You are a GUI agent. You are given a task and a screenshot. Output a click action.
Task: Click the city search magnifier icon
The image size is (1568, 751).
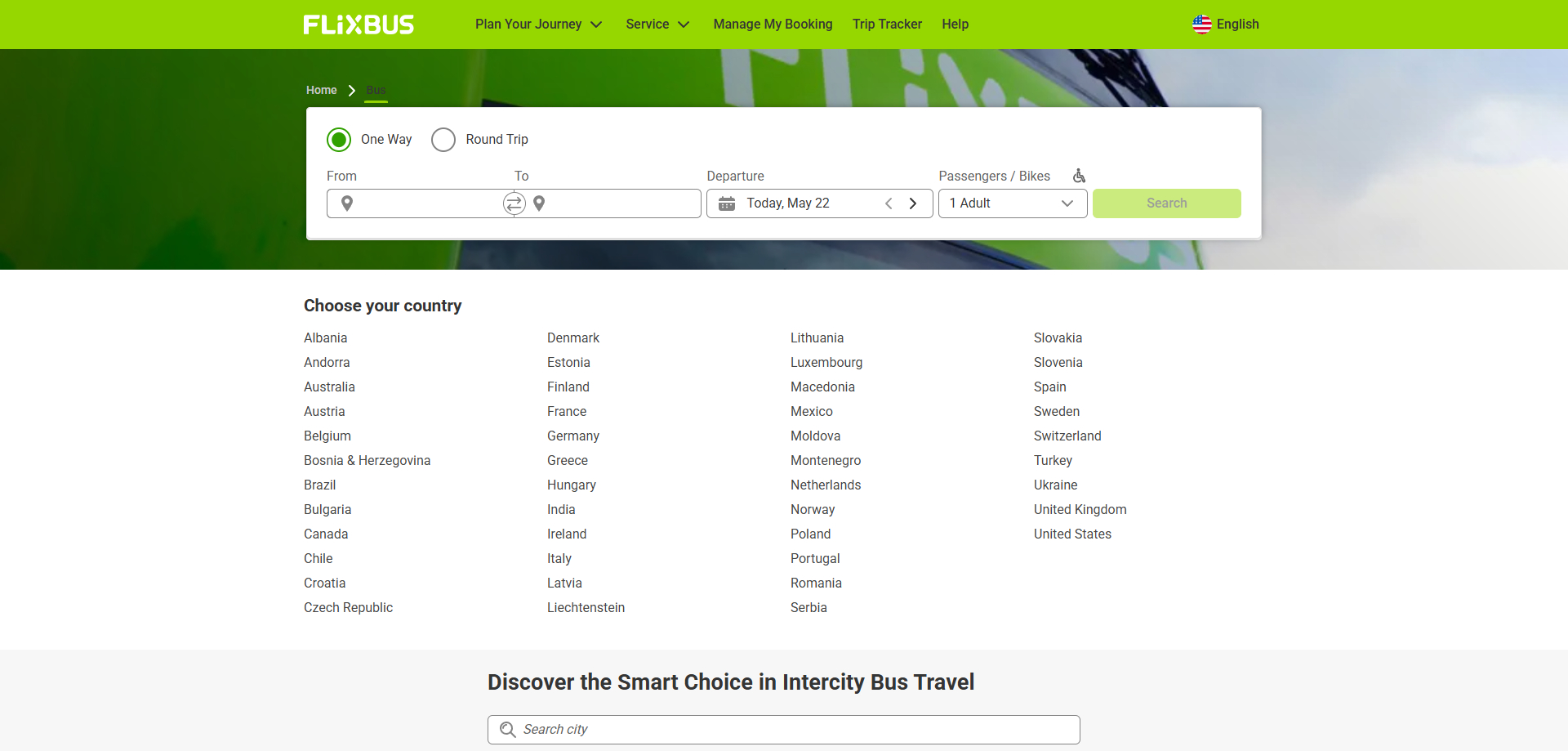tap(507, 730)
